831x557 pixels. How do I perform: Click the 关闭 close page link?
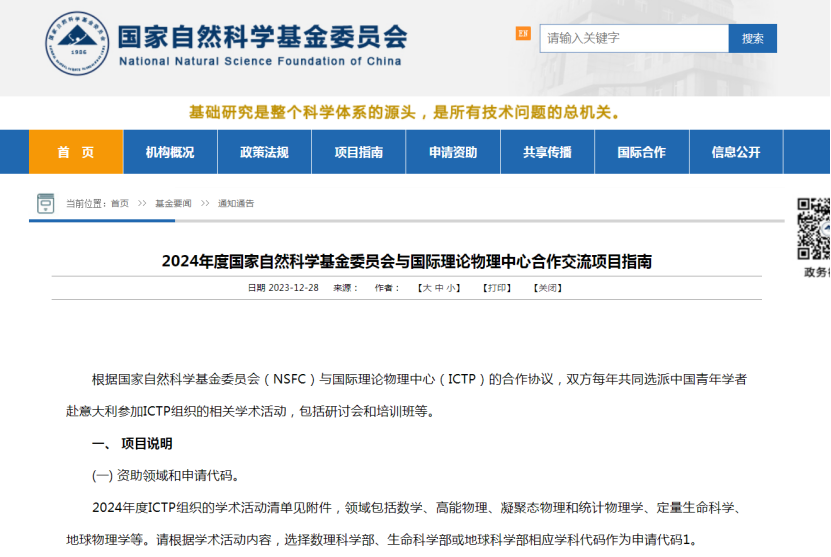click(x=547, y=288)
